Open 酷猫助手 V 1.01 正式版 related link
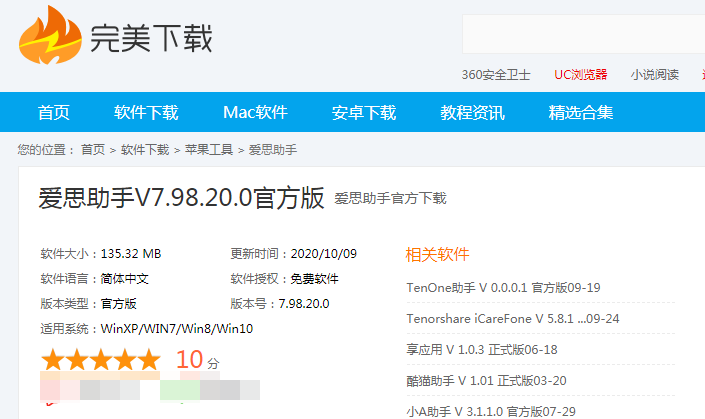The image size is (705, 419). pyautogui.click(x=486, y=380)
